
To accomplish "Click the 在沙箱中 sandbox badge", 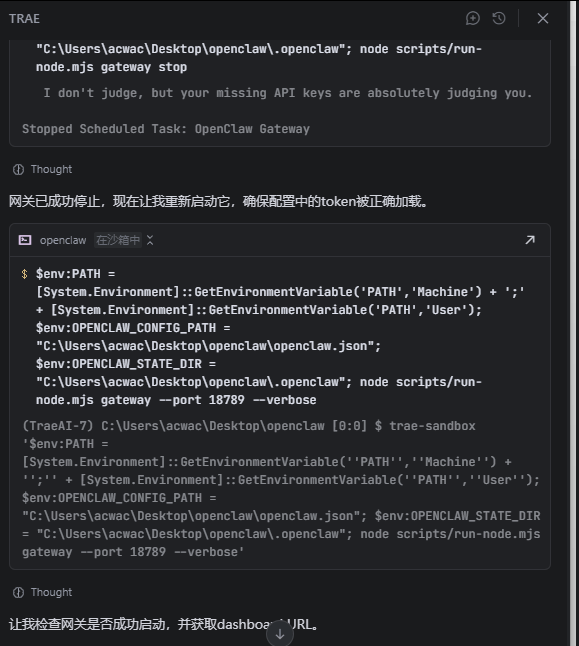I will pos(118,240).
